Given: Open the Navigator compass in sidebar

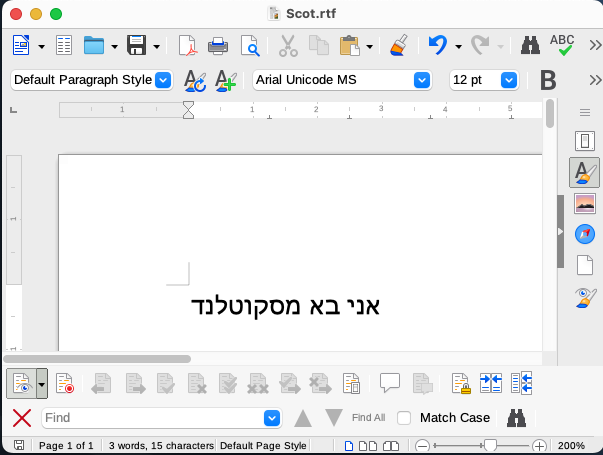Looking at the screenshot, I should pos(585,234).
